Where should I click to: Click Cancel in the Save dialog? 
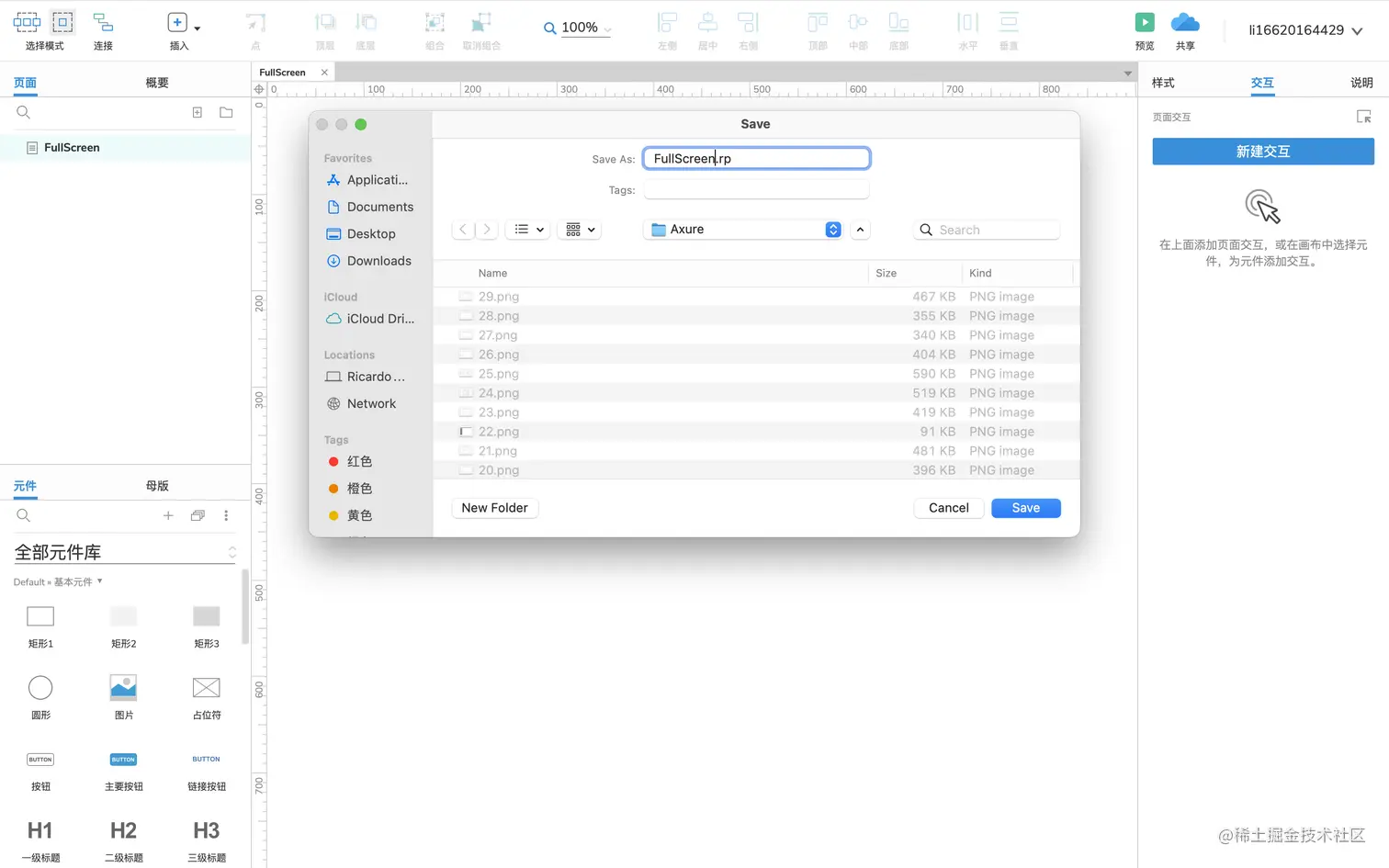click(x=948, y=508)
